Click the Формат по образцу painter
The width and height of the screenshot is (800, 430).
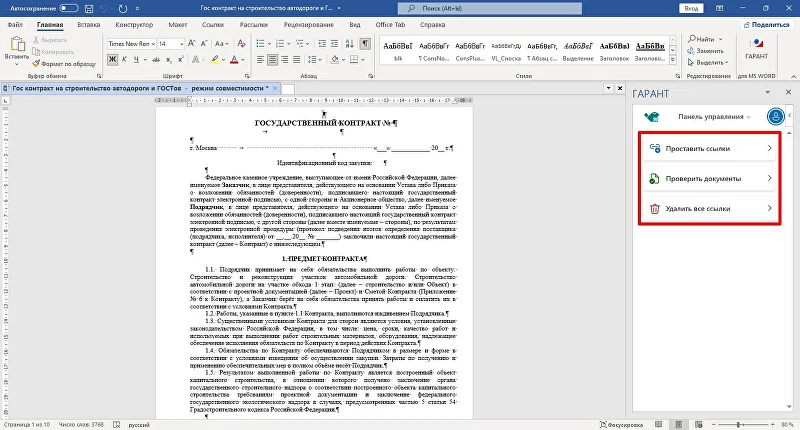[66, 63]
